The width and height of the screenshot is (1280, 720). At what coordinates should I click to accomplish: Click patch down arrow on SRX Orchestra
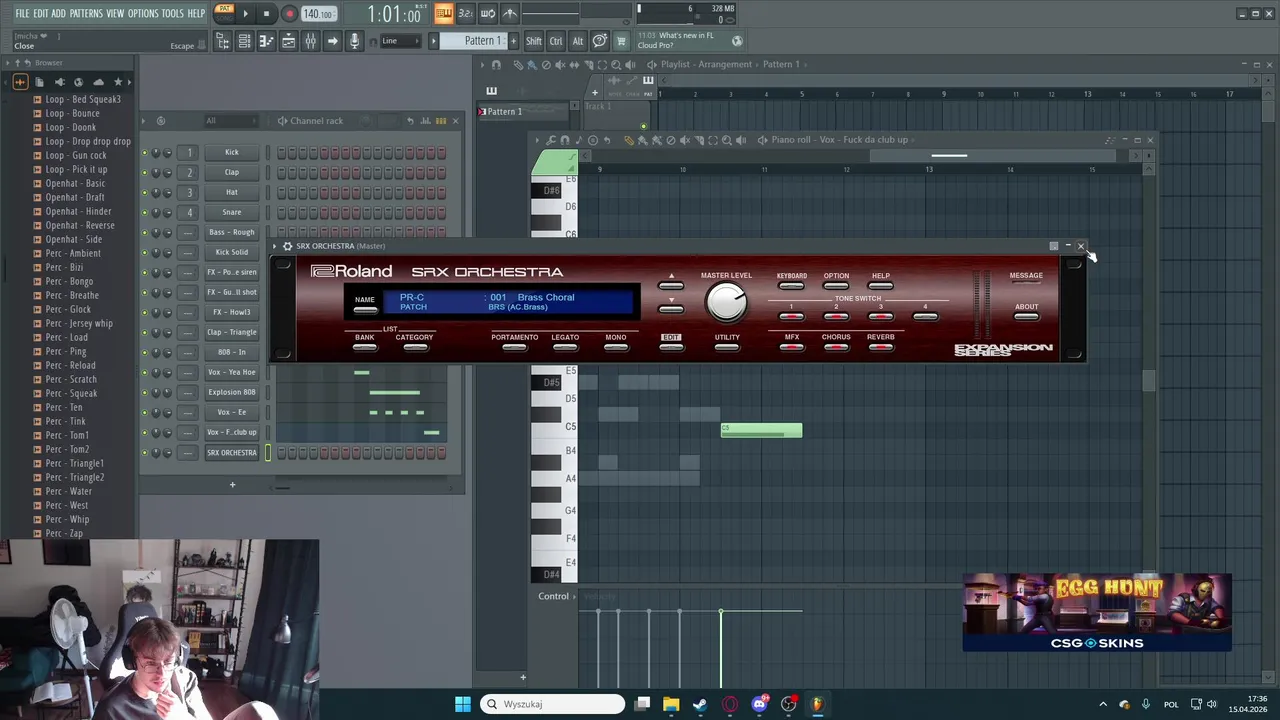click(671, 307)
